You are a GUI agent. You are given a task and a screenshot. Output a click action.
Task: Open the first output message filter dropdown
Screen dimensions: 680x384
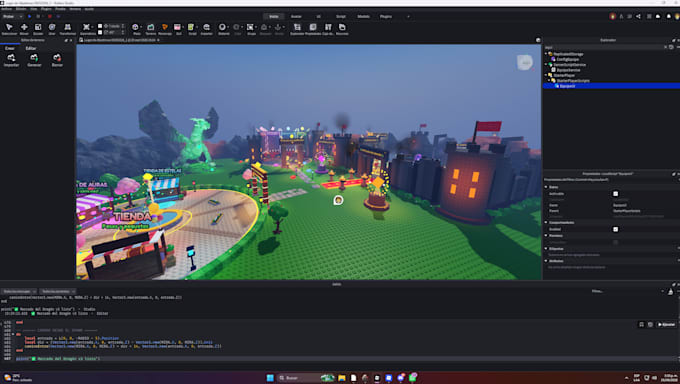pos(19,292)
